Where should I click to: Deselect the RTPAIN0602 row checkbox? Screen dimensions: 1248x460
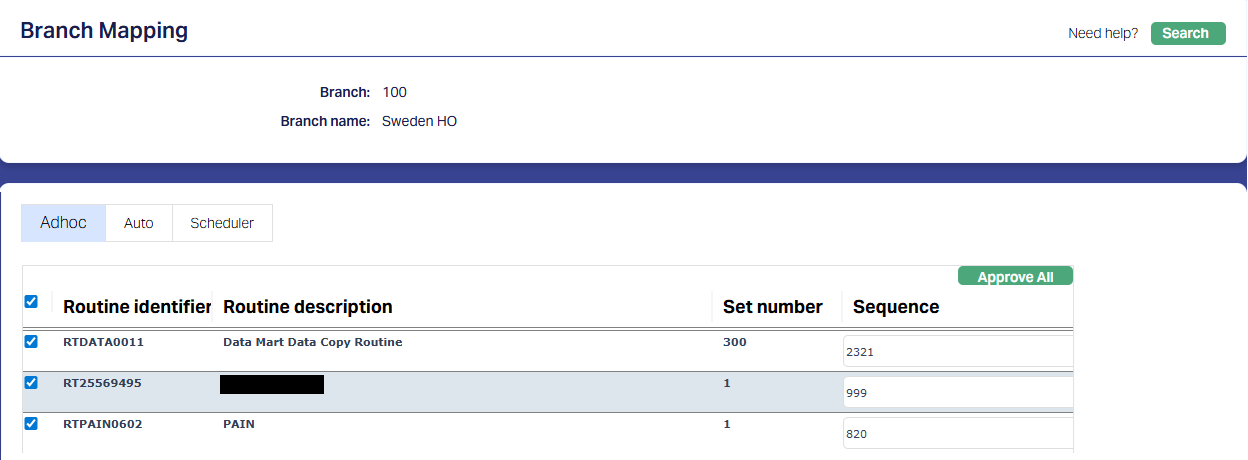[x=31, y=423]
